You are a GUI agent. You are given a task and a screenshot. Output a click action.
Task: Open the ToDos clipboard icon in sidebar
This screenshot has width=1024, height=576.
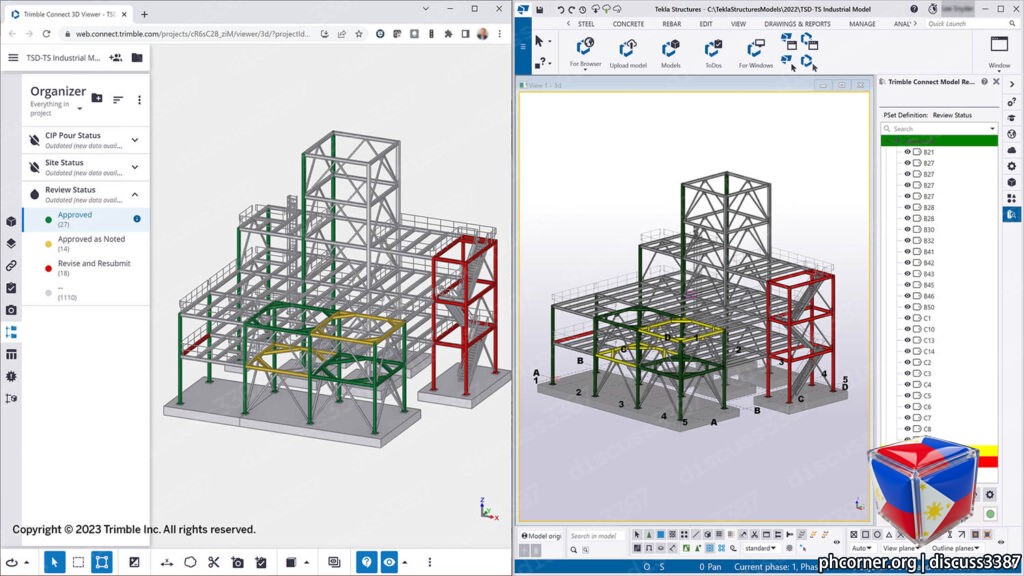tap(11, 288)
